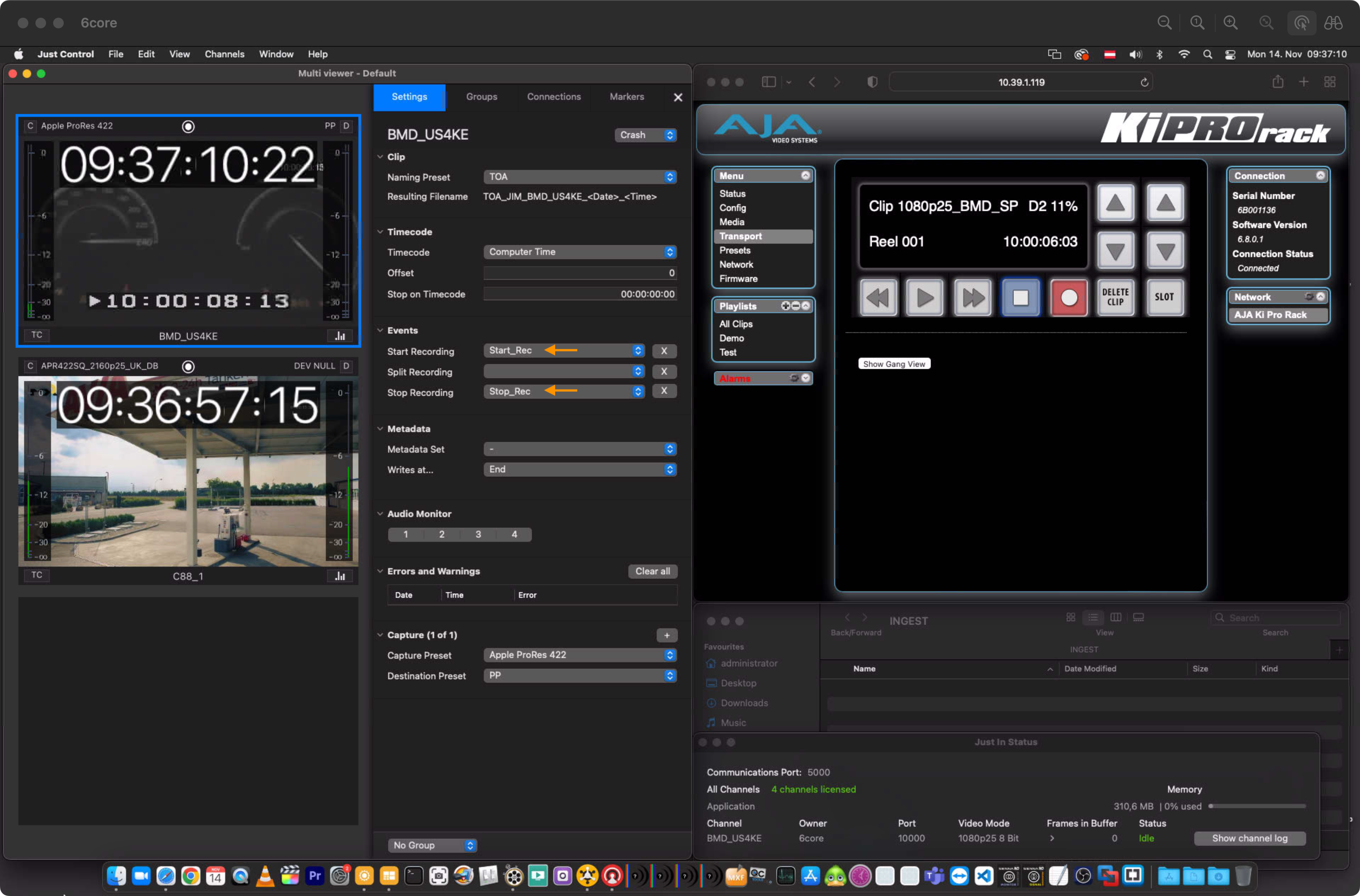This screenshot has height=896, width=1360.
Task: Toggle TC button on C88_1 viewer
Action: click(x=37, y=575)
